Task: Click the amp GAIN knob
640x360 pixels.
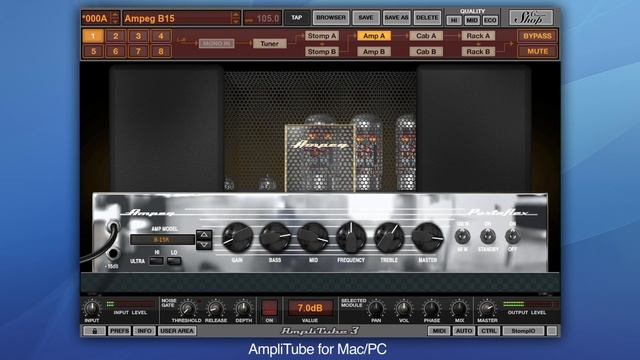Action: (237, 238)
